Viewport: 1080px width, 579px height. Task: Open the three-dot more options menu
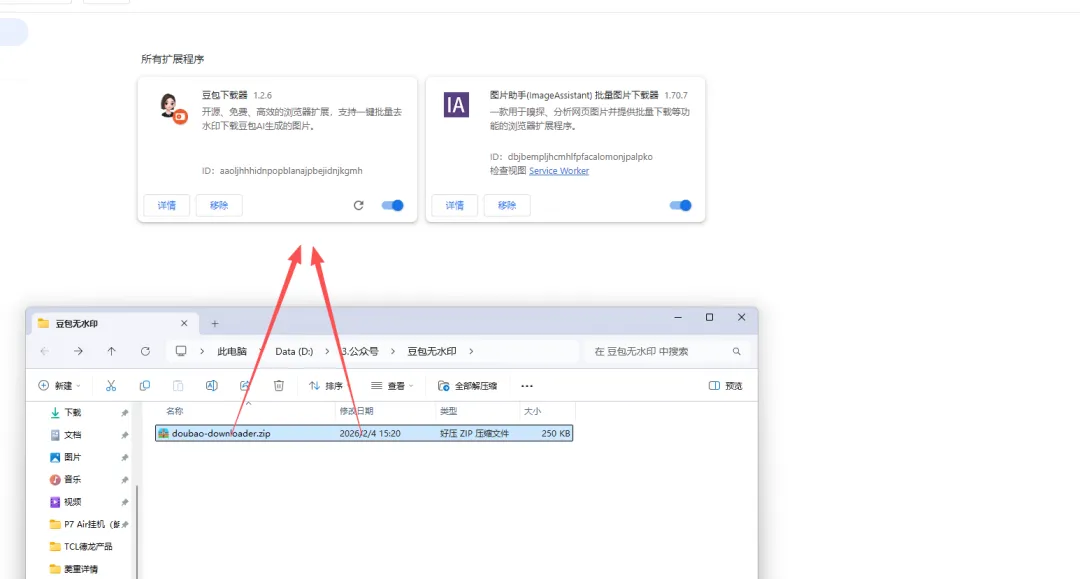tap(527, 386)
